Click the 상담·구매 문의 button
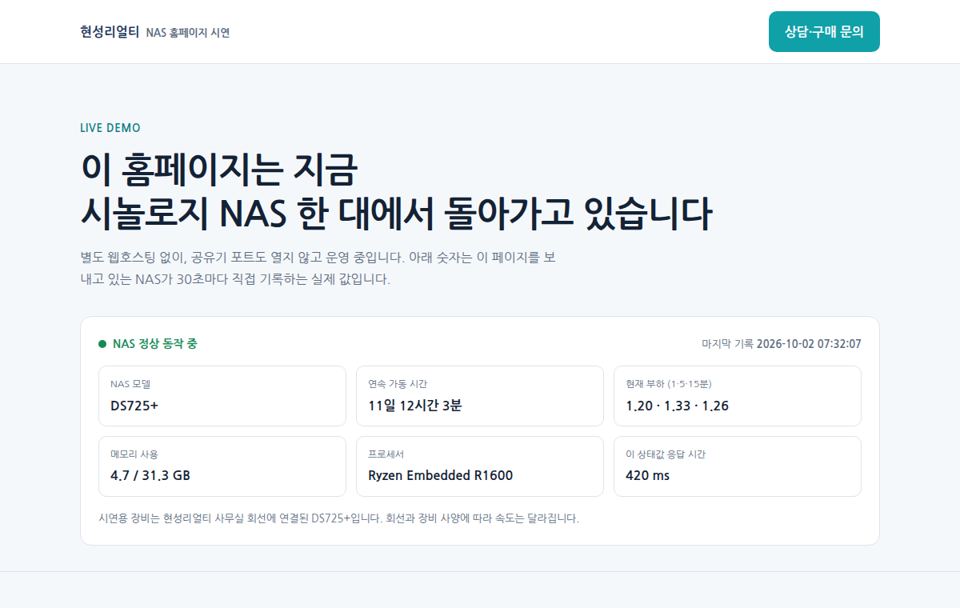Screen dimensions: 960x608 [823, 32]
